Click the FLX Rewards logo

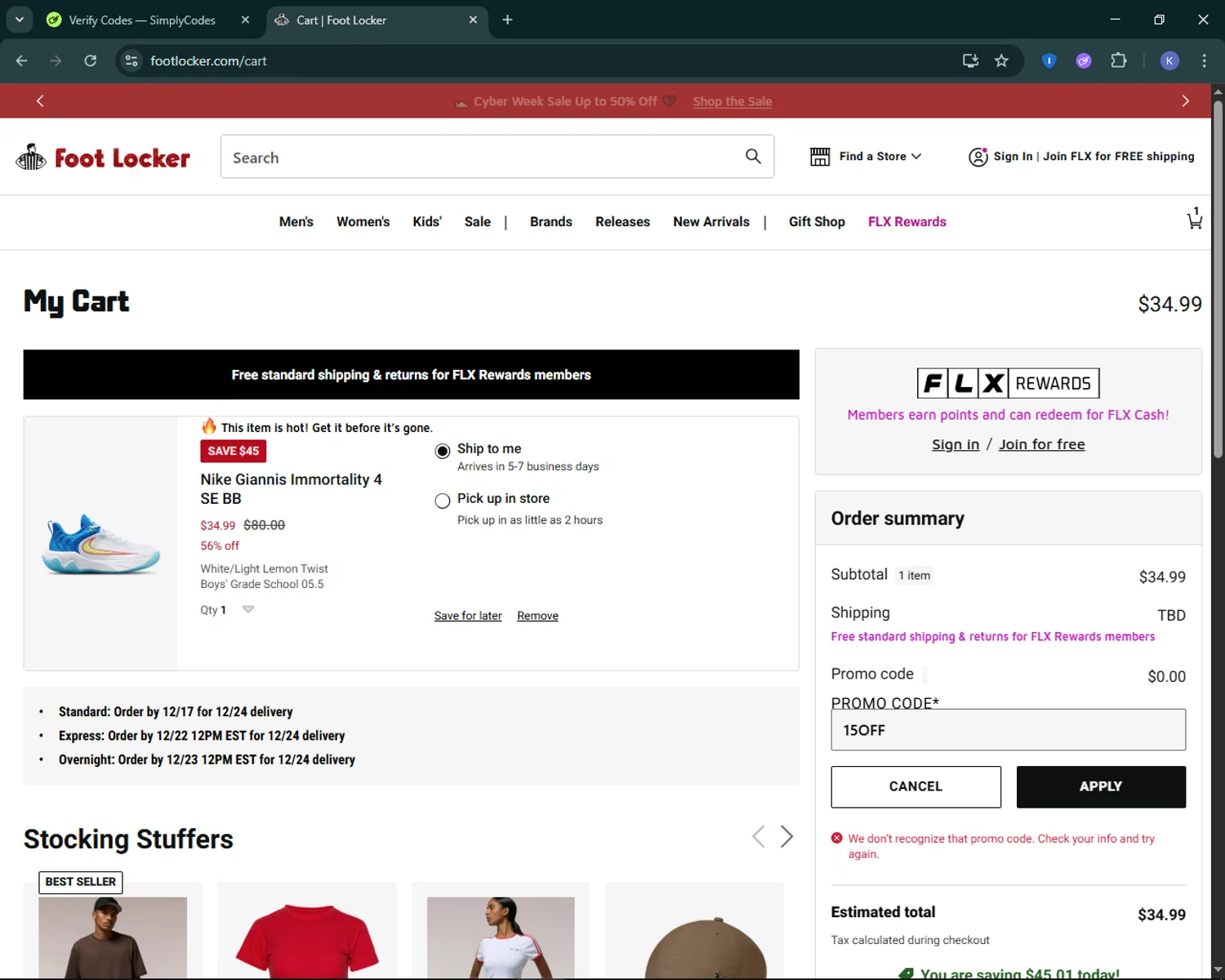[1008, 383]
